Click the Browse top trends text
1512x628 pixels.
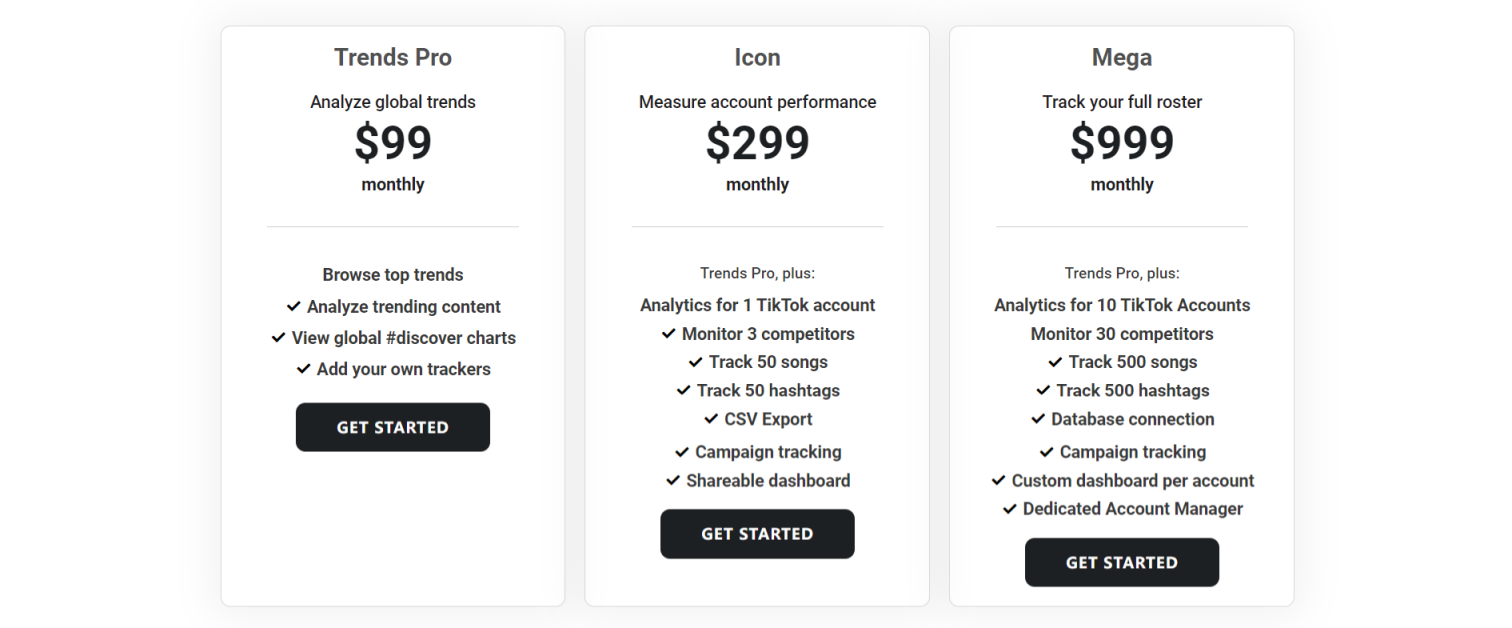click(x=393, y=275)
